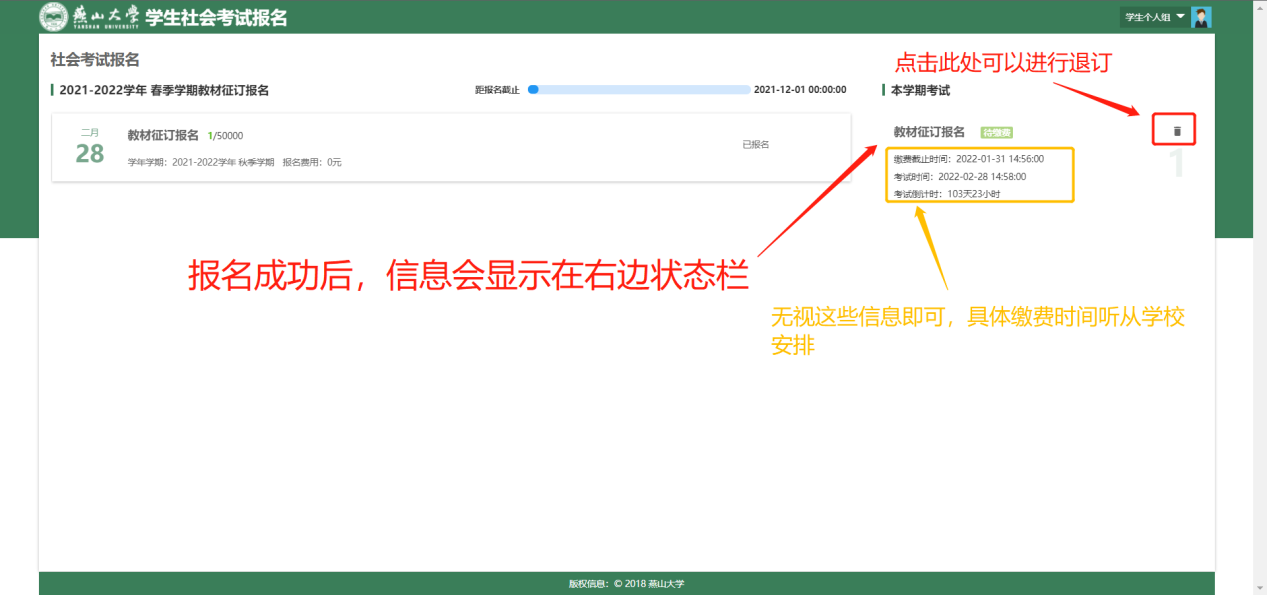The image size is (1267, 595).
Task: Select 教材征订报名 title in right status panel
Action: pos(929,132)
